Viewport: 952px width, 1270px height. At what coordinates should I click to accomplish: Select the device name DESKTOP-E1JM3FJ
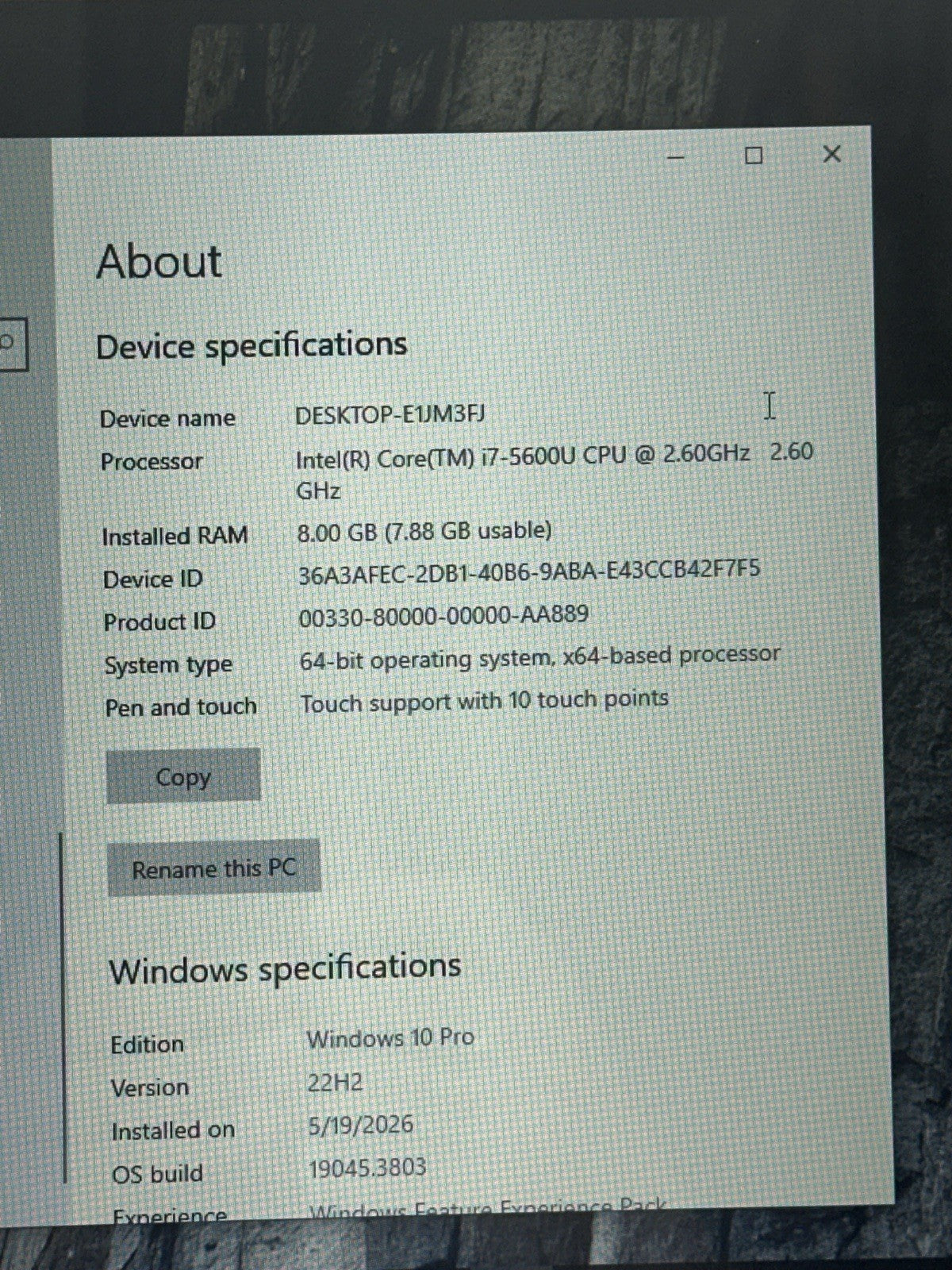[x=390, y=414]
